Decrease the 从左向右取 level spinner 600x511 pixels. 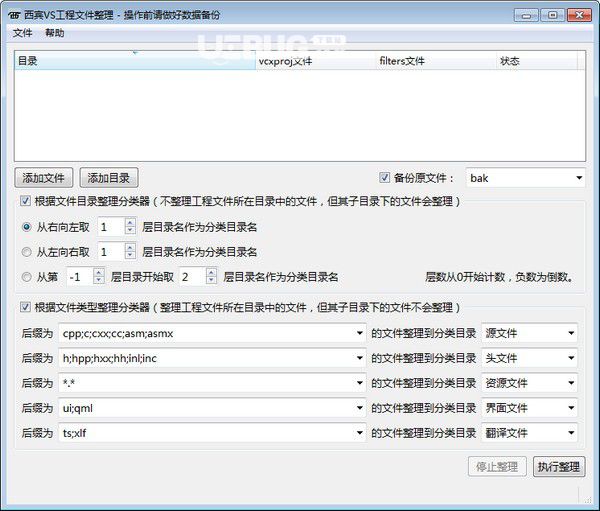(x=130, y=256)
